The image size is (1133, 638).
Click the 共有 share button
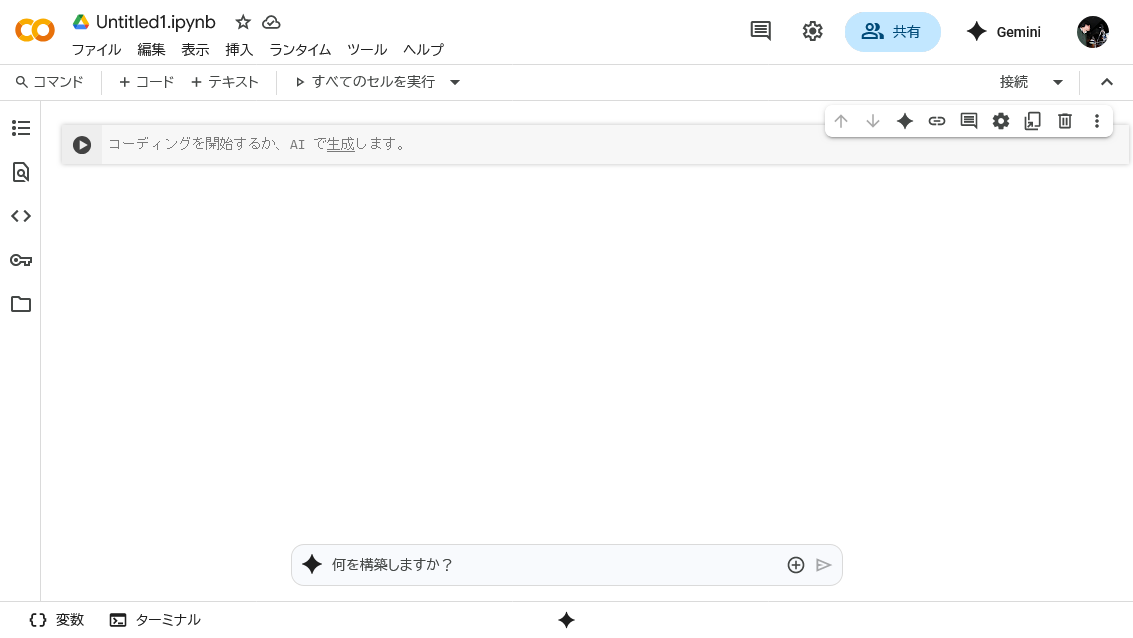pyautogui.click(x=892, y=32)
